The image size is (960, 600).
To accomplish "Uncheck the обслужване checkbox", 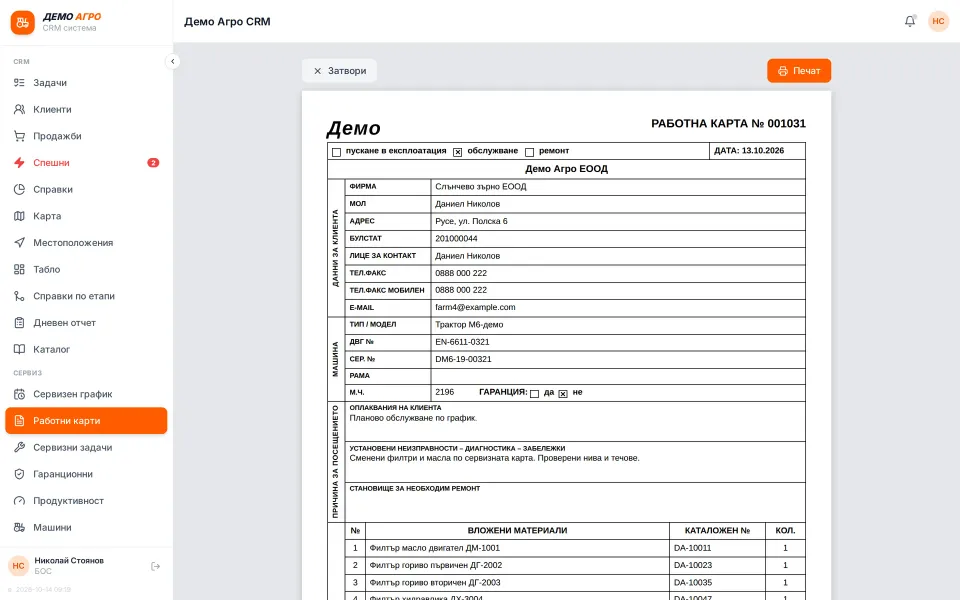I will pyautogui.click(x=457, y=152).
